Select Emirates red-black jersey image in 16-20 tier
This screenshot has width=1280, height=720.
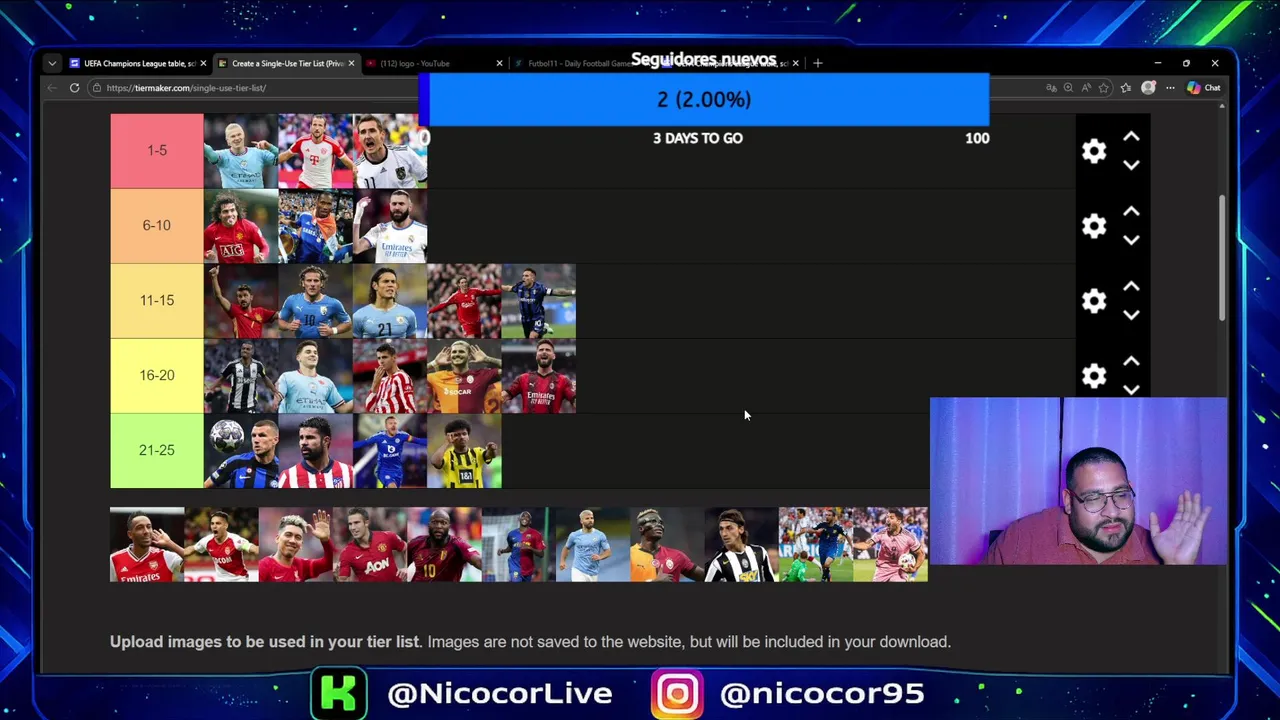tap(539, 376)
